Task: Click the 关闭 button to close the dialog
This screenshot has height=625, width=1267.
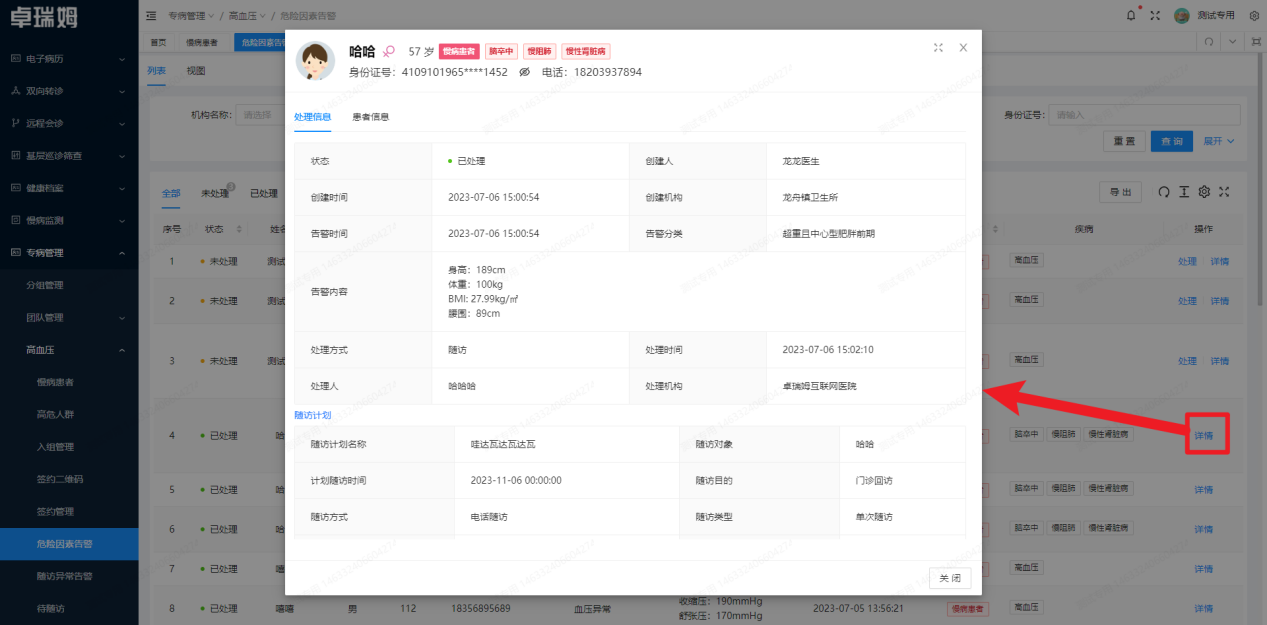Action: (948, 577)
